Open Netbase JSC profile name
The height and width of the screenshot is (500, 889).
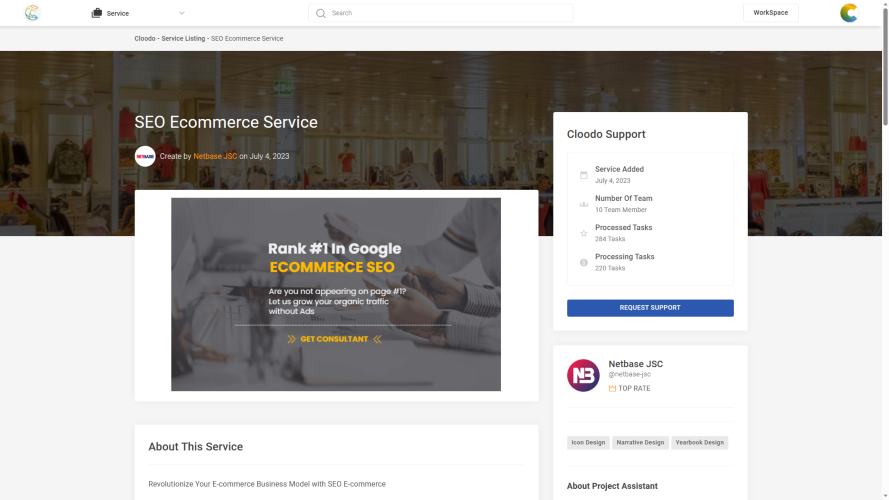tap(636, 364)
